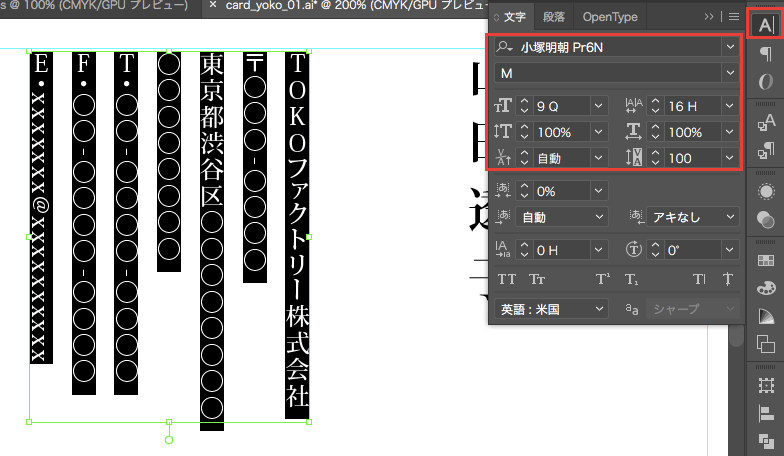Open the Character panel flyout menu
The width and height of the screenshot is (784, 456).
tap(734, 17)
